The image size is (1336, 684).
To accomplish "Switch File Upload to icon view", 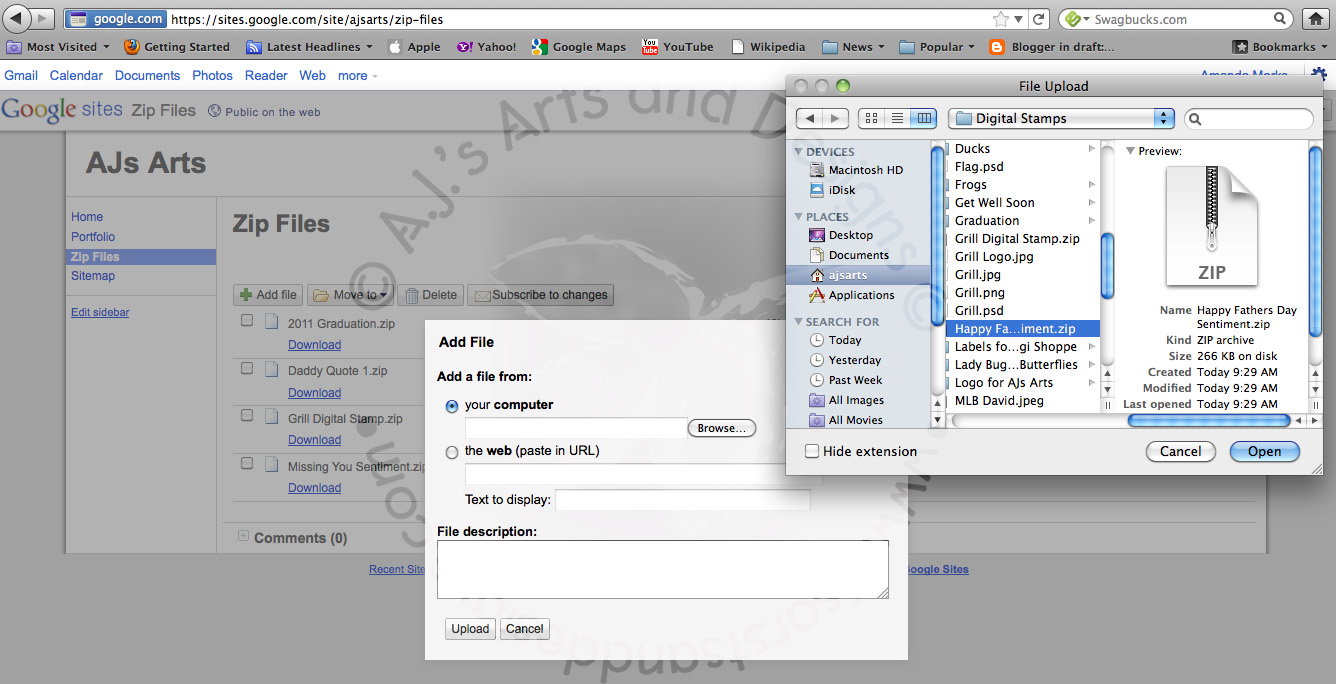I will (871, 118).
